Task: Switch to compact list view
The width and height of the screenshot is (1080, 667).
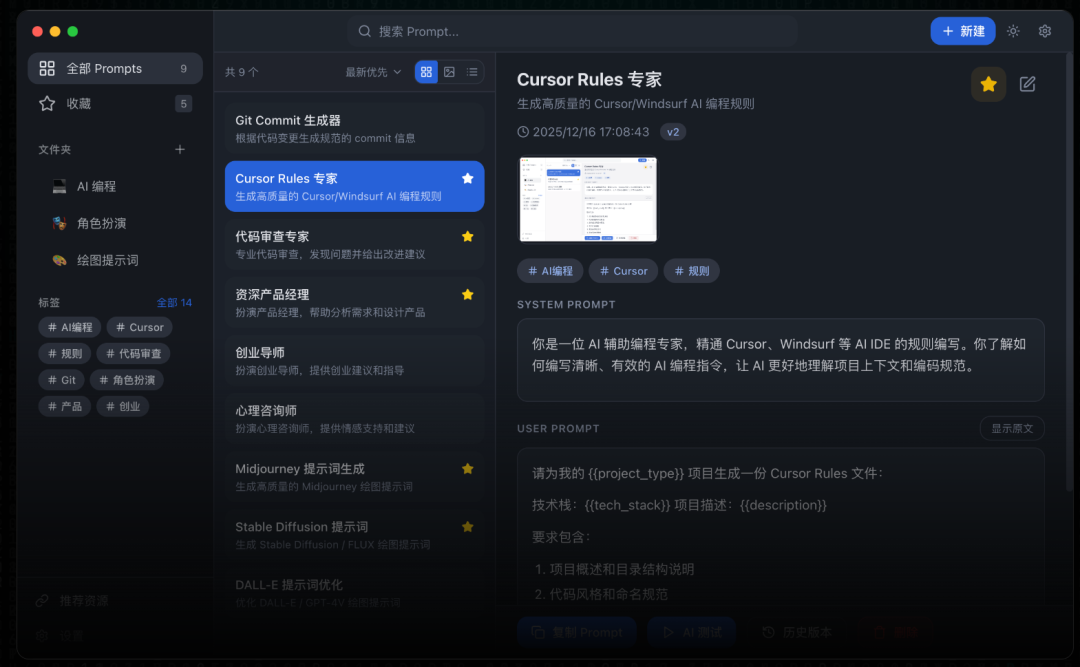Action: pyautogui.click(x=472, y=72)
